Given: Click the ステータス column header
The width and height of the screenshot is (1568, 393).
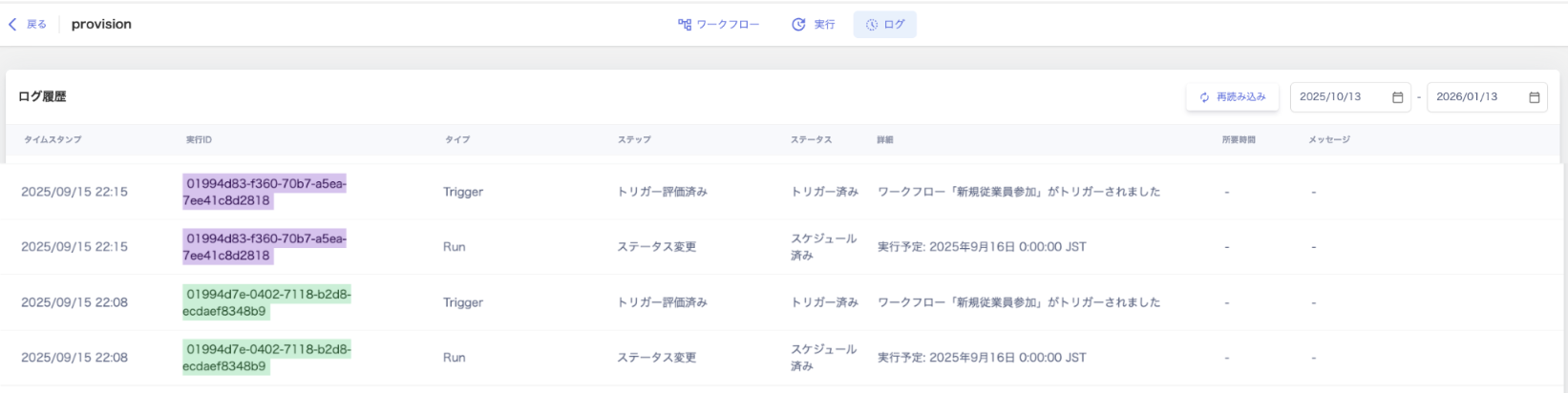Looking at the screenshot, I should pyautogui.click(x=811, y=140).
